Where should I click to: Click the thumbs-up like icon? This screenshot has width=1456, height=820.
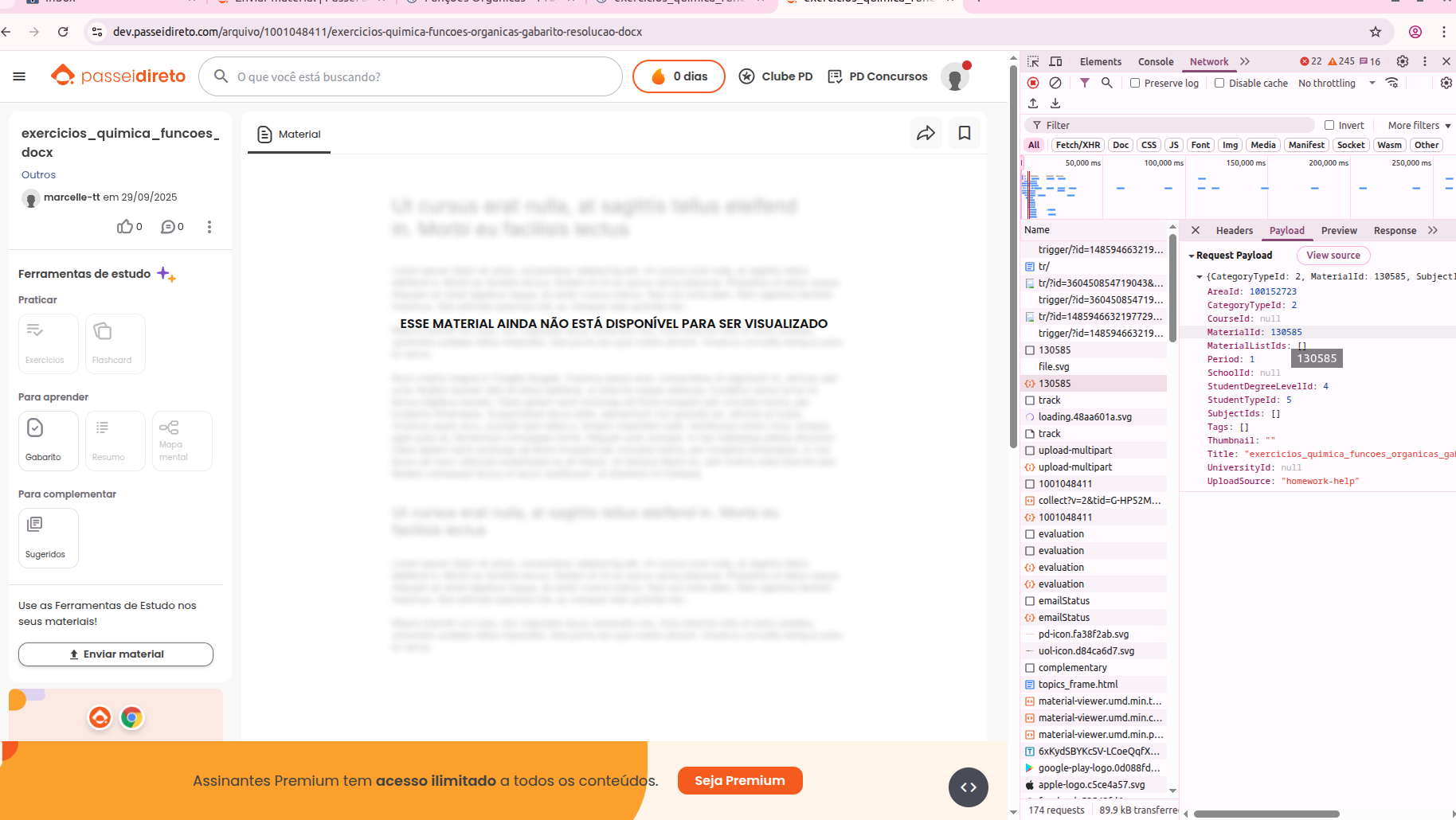(125, 227)
